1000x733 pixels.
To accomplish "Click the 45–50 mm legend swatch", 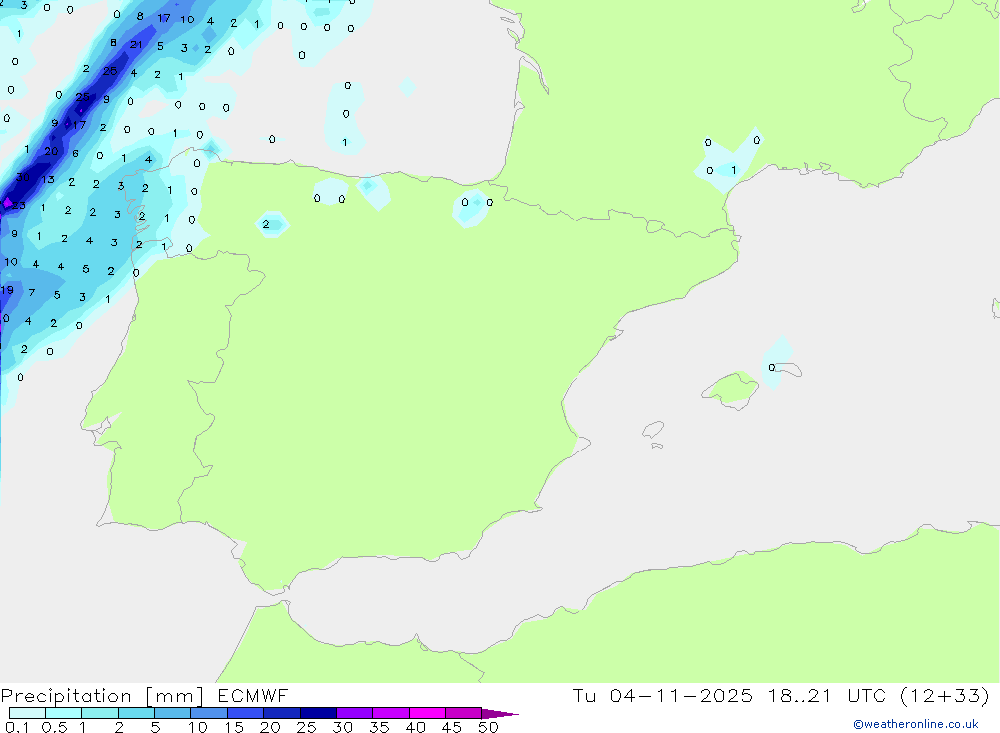I will [x=463, y=713].
